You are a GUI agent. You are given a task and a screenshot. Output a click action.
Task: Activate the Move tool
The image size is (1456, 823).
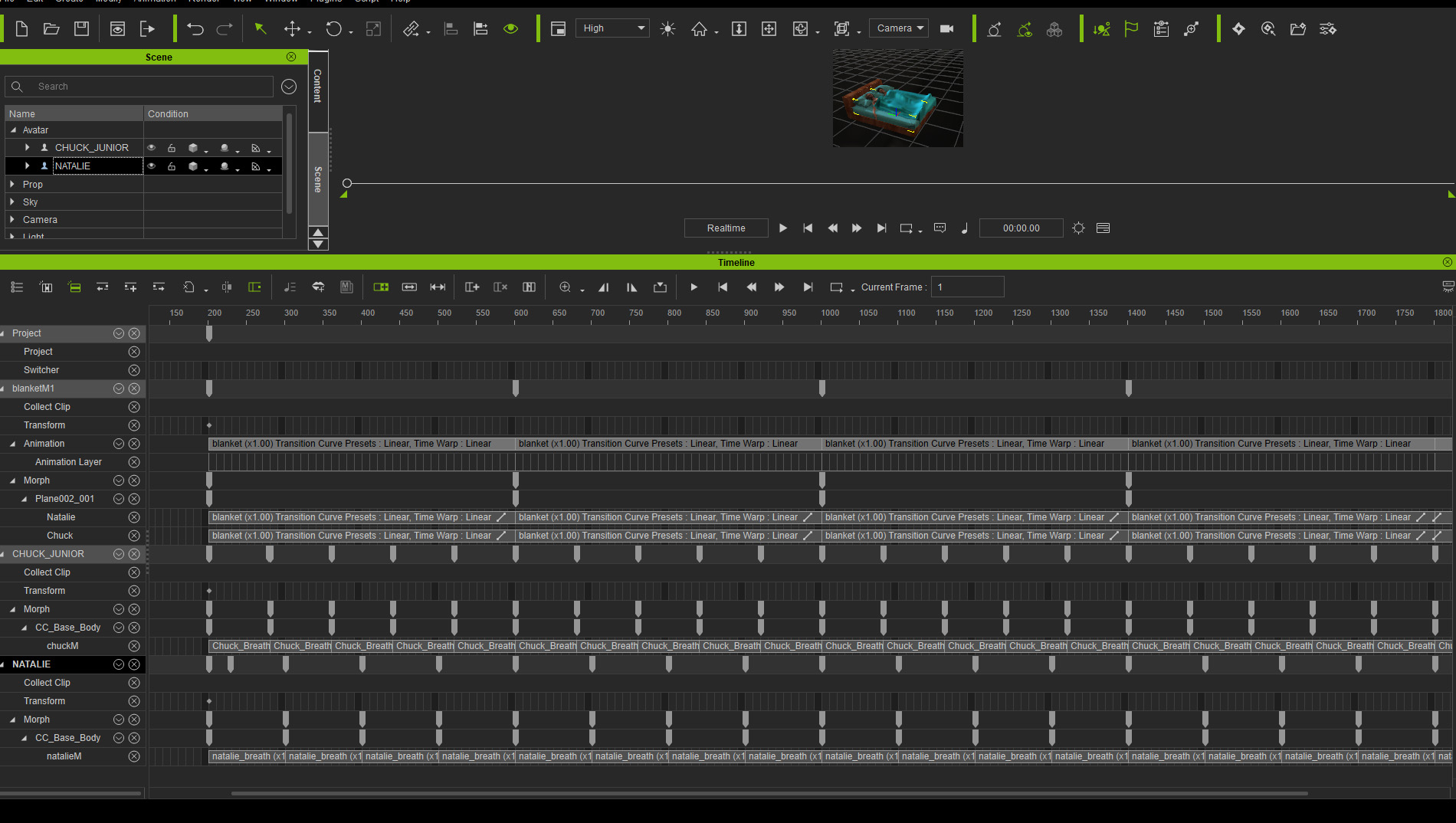(x=292, y=28)
